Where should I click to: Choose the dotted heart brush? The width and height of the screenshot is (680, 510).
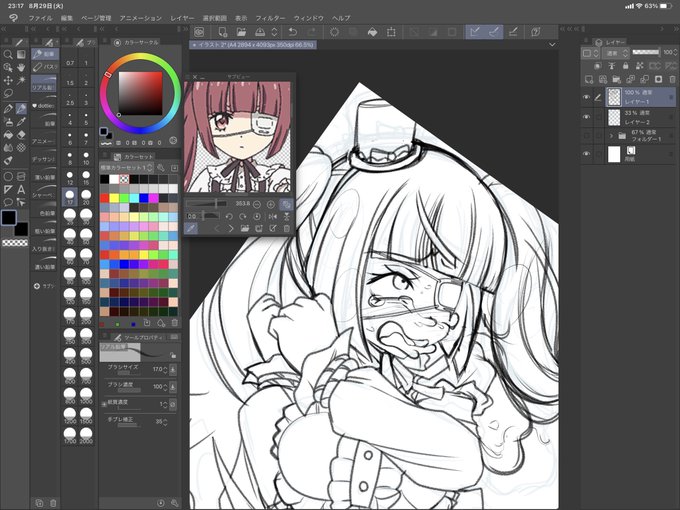44,104
